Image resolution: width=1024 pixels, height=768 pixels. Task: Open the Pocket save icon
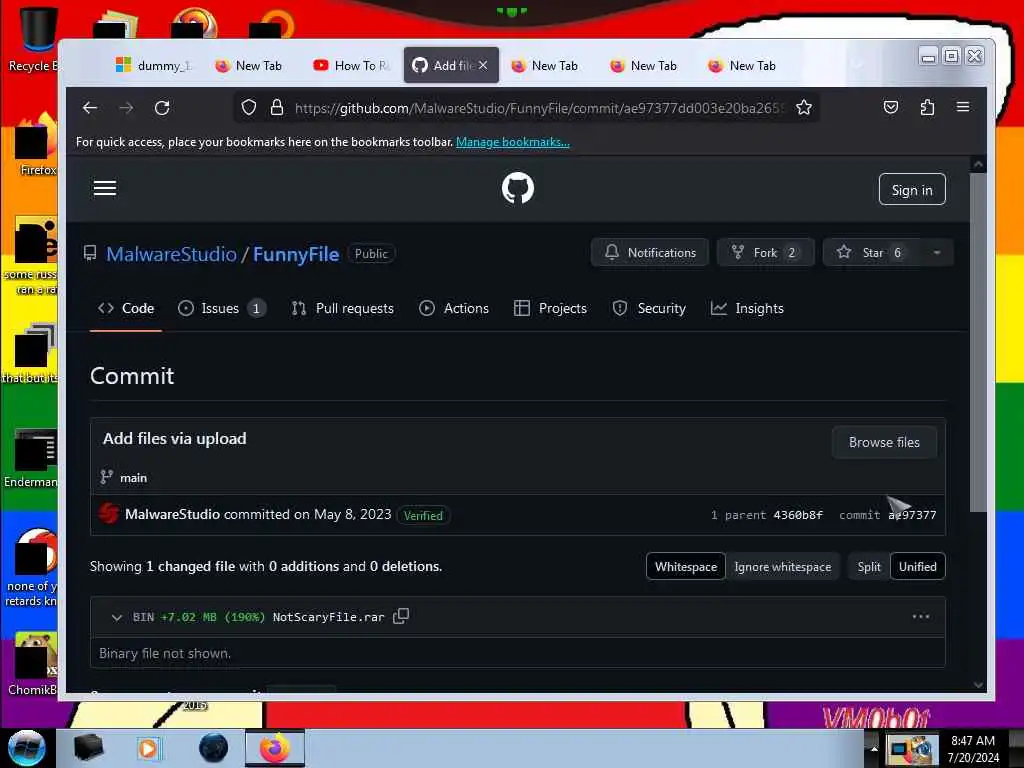pyautogui.click(x=891, y=107)
